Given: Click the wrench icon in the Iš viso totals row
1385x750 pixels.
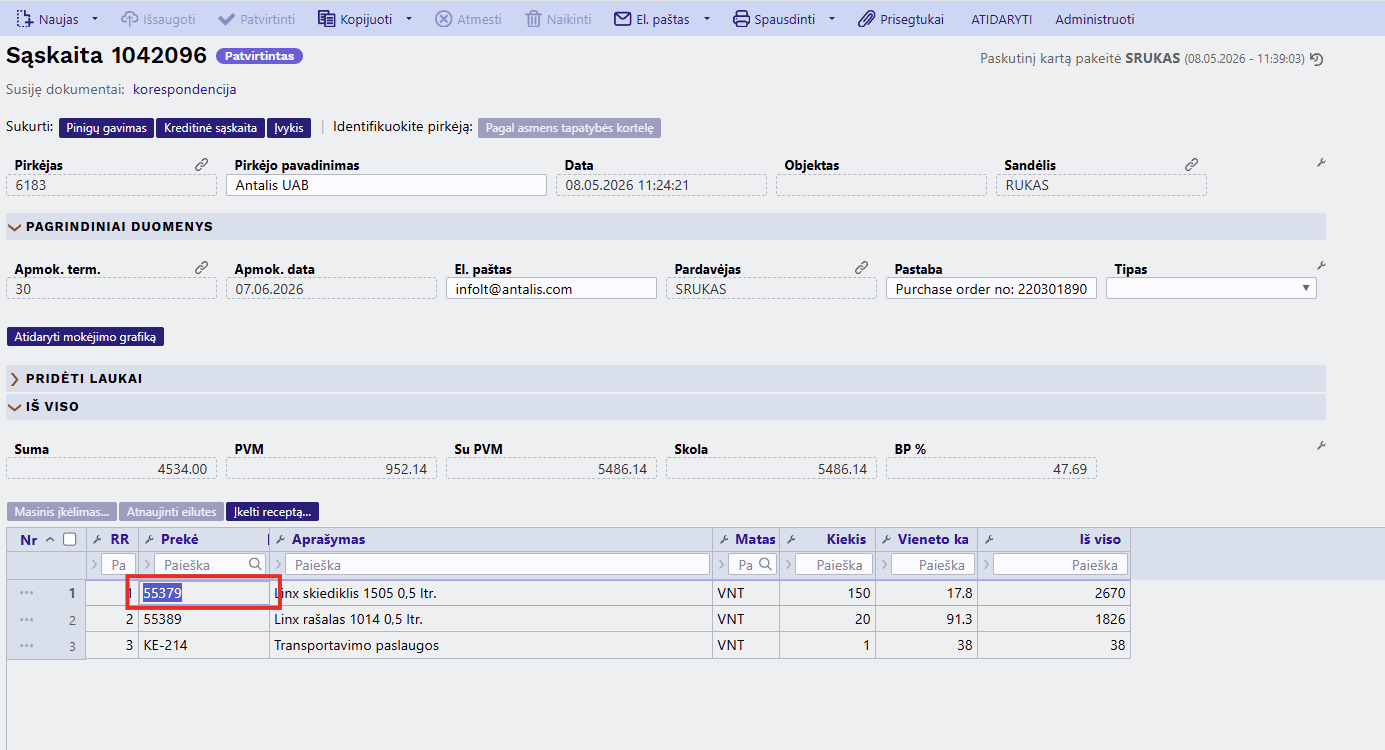Looking at the screenshot, I should click(x=1321, y=446).
